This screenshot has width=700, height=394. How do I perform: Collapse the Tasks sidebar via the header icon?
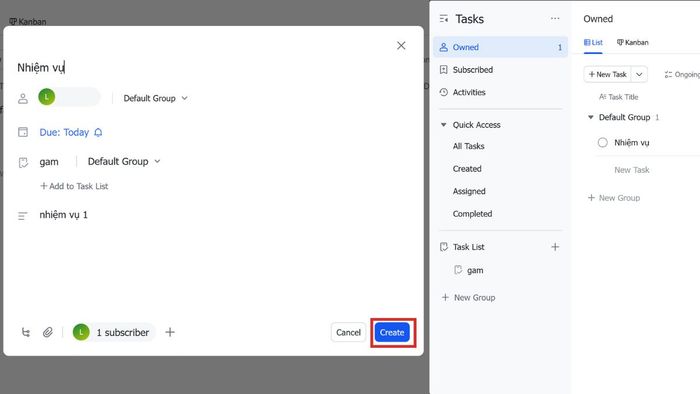(444, 19)
